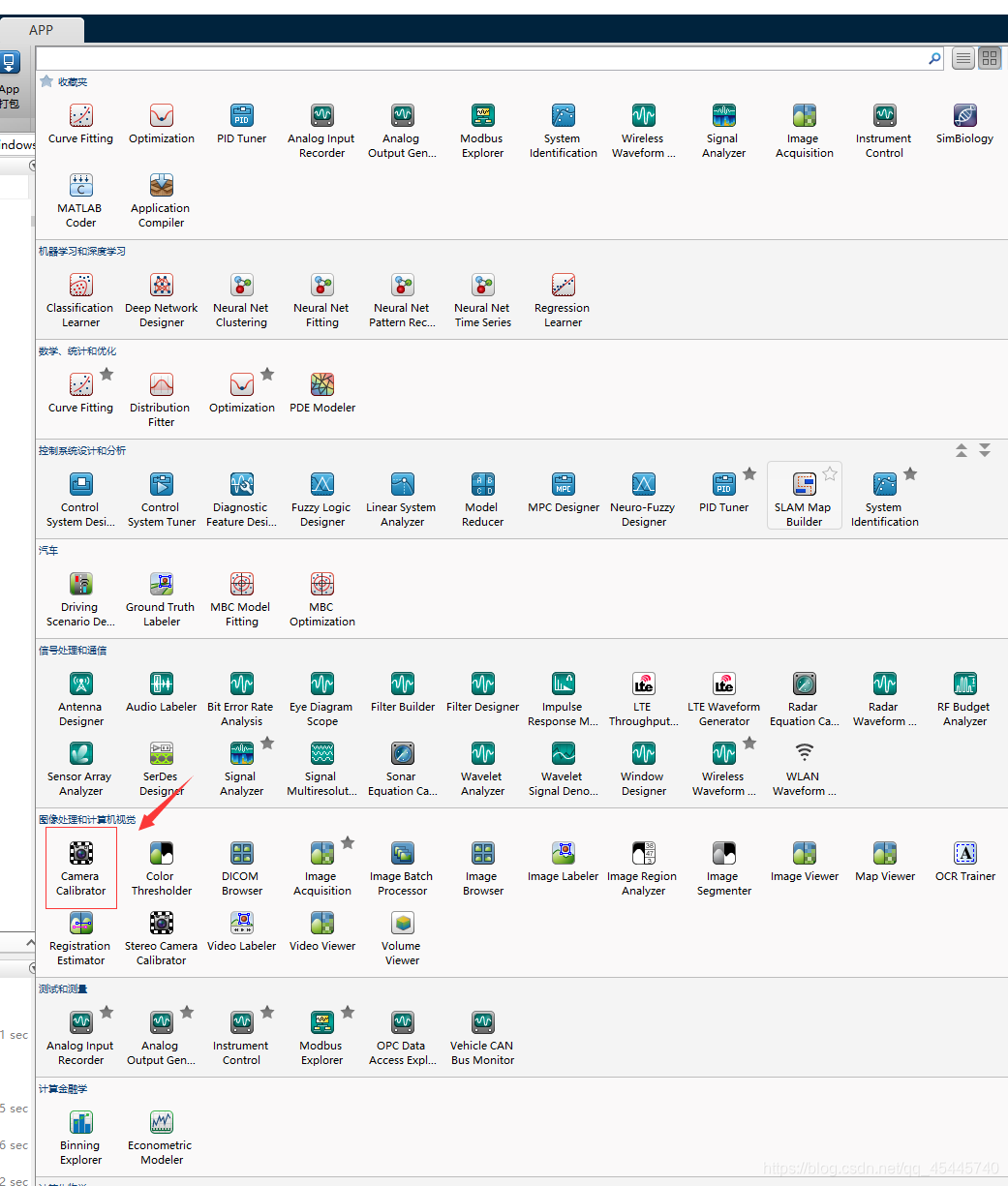Screen dimensions: 1008x1186
Task: Unfavorite PID Tuner in the control systems section
Action: click(749, 473)
